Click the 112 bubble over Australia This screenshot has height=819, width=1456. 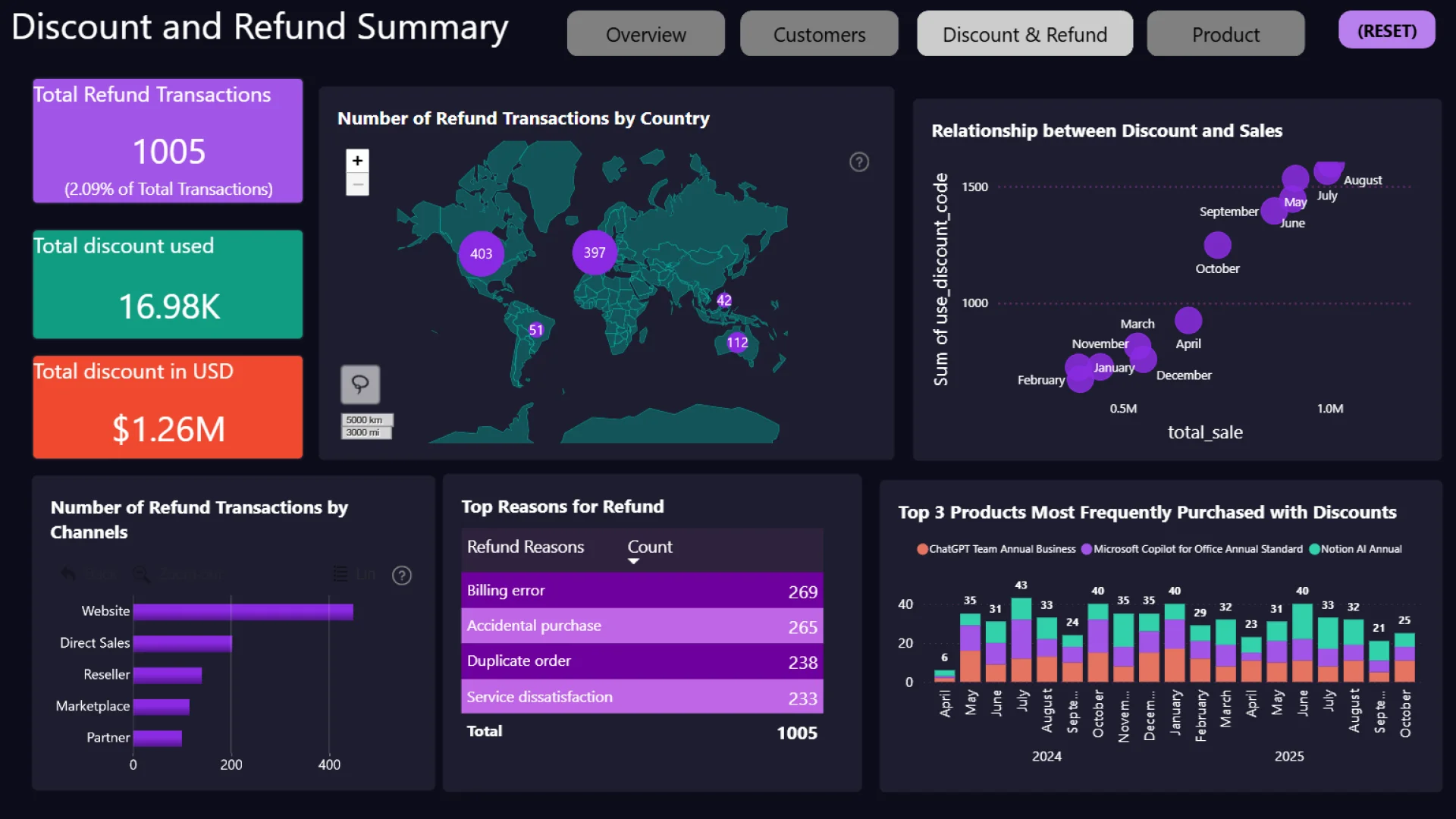pyautogui.click(x=737, y=343)
